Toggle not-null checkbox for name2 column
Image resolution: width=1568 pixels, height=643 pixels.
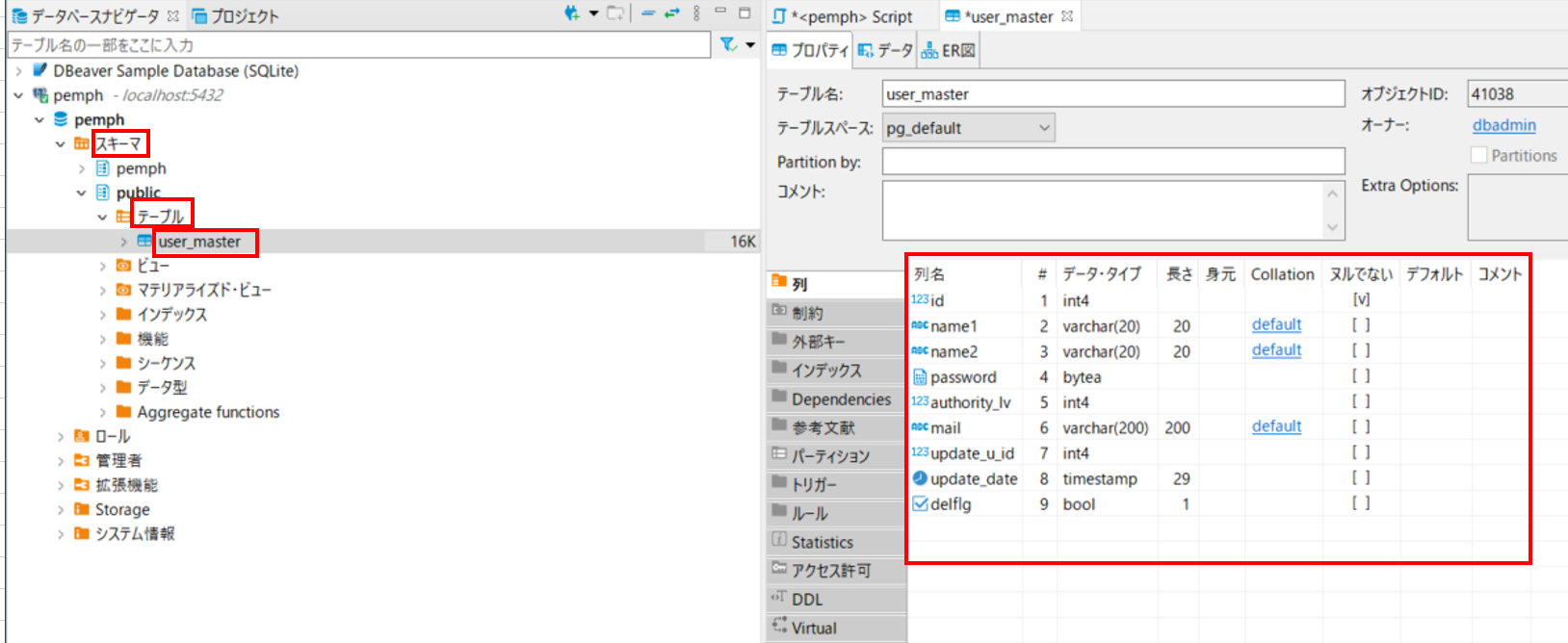tap(1361, 350)
